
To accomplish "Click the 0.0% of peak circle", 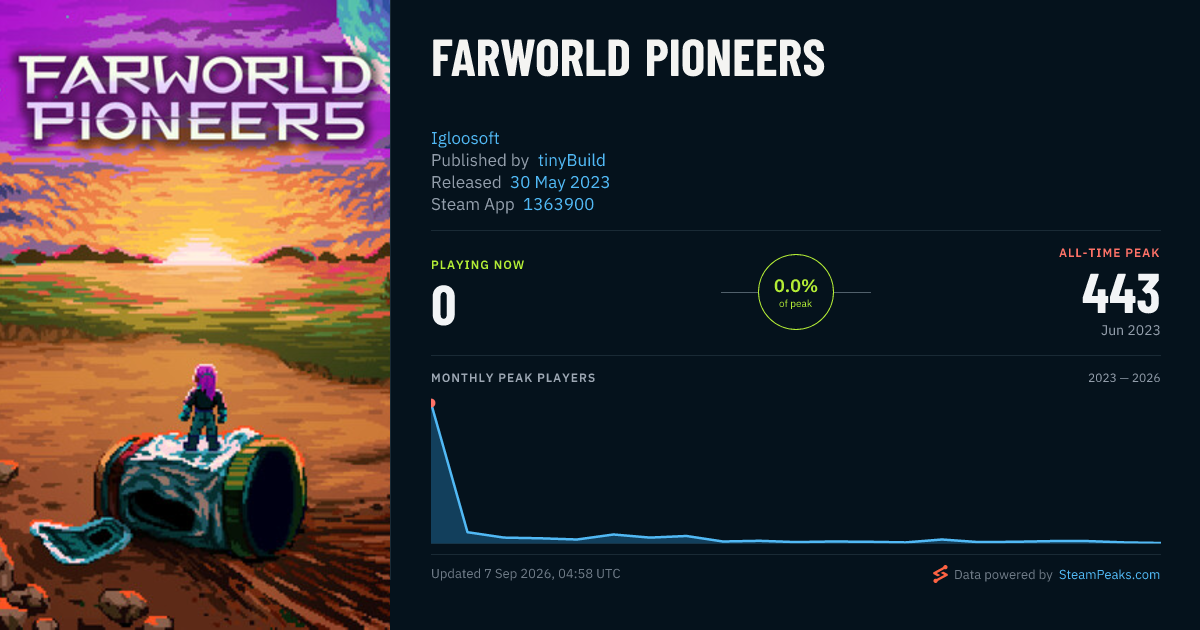I will pos(796,292).
